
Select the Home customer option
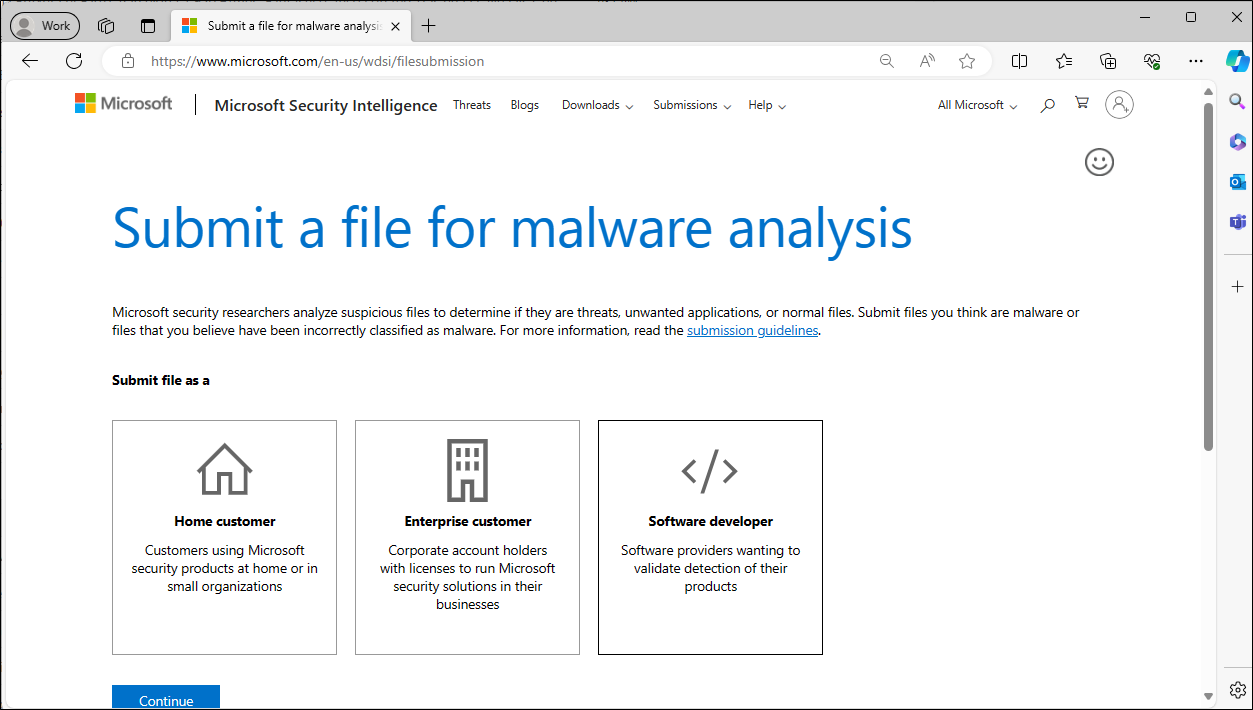tap(225, 537)
